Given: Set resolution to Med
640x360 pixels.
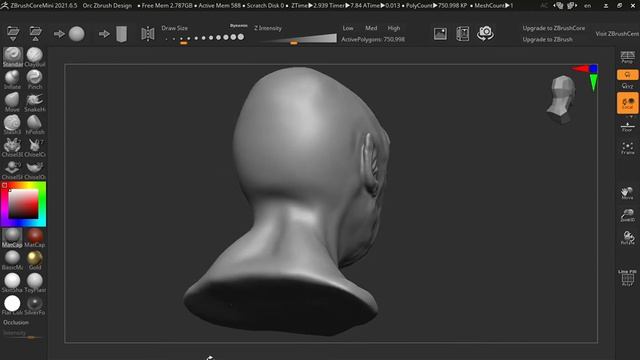Looking at the screenshot, I should (371, 28).
